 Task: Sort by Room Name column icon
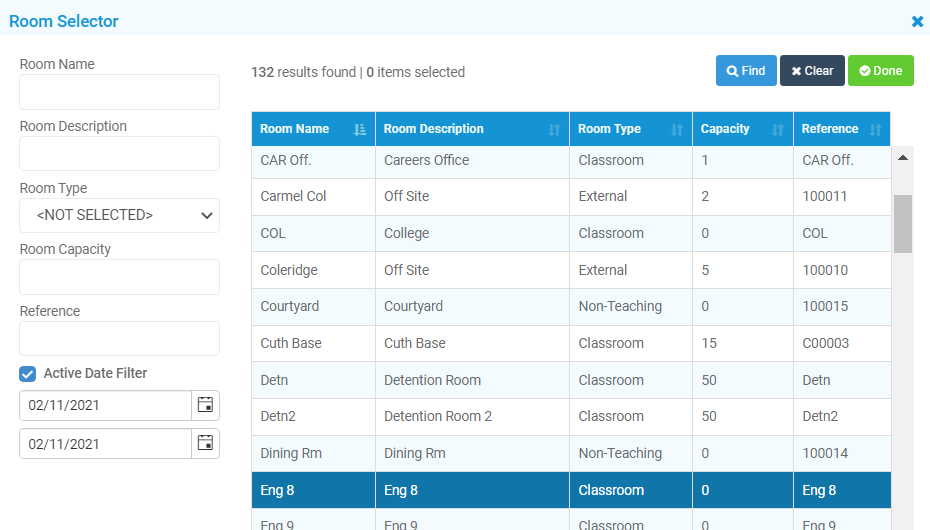click(359, 129)
